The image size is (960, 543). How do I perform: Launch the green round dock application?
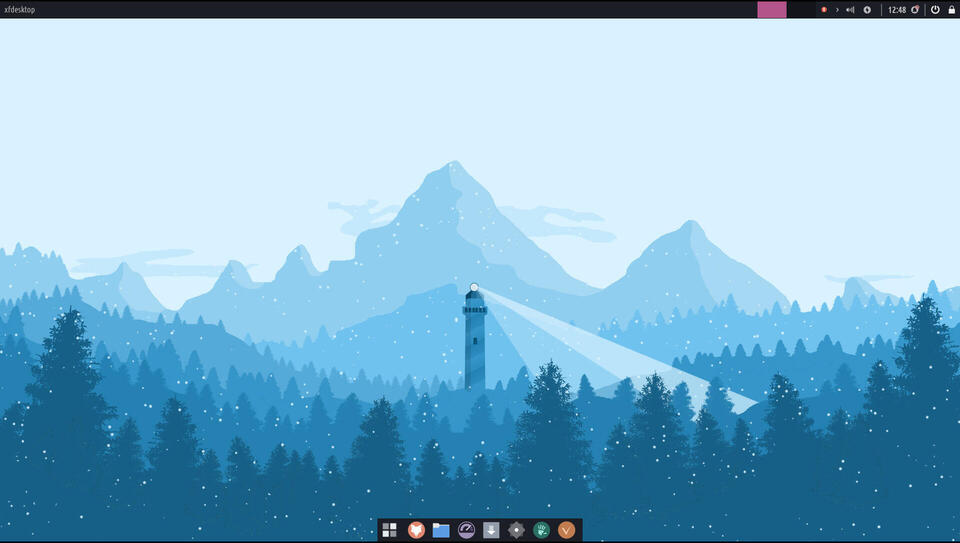[541, 530]
